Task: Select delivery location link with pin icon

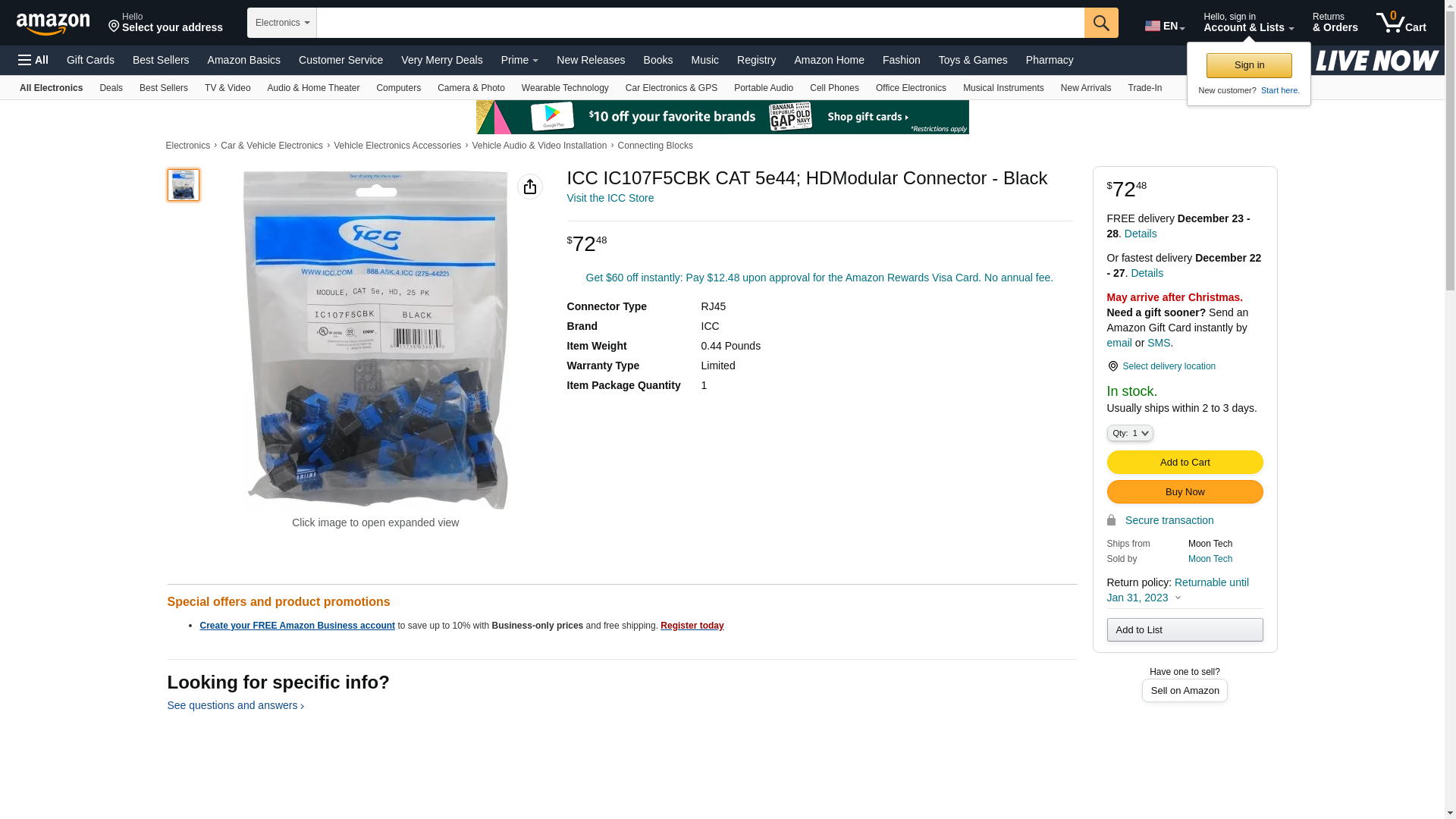Action: point(1161,366)
